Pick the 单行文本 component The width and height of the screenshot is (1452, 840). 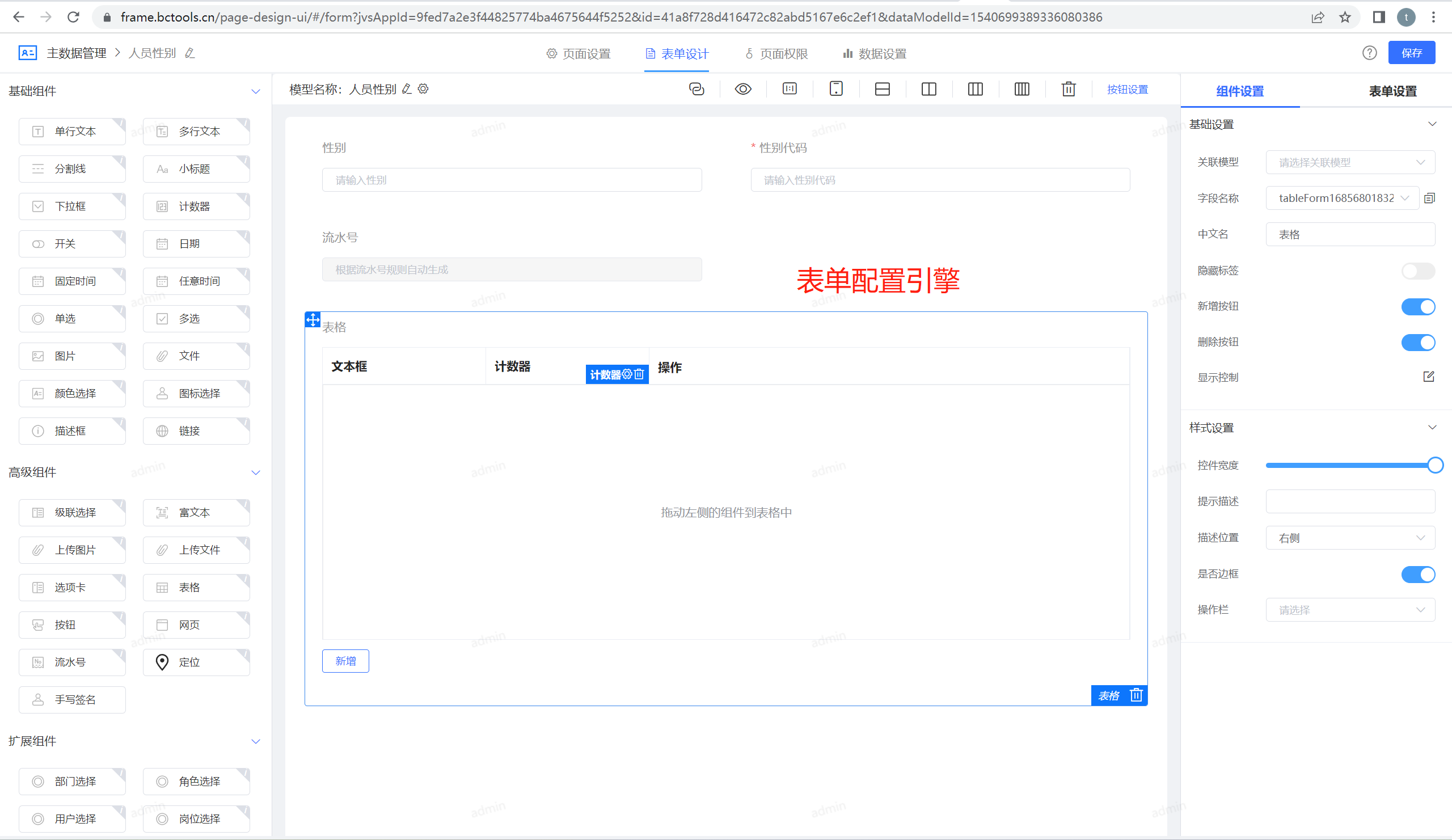[x=72, y=132]
